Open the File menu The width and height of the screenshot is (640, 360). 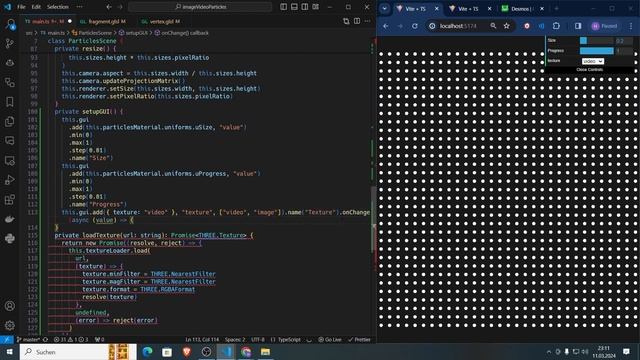point(21,7)
